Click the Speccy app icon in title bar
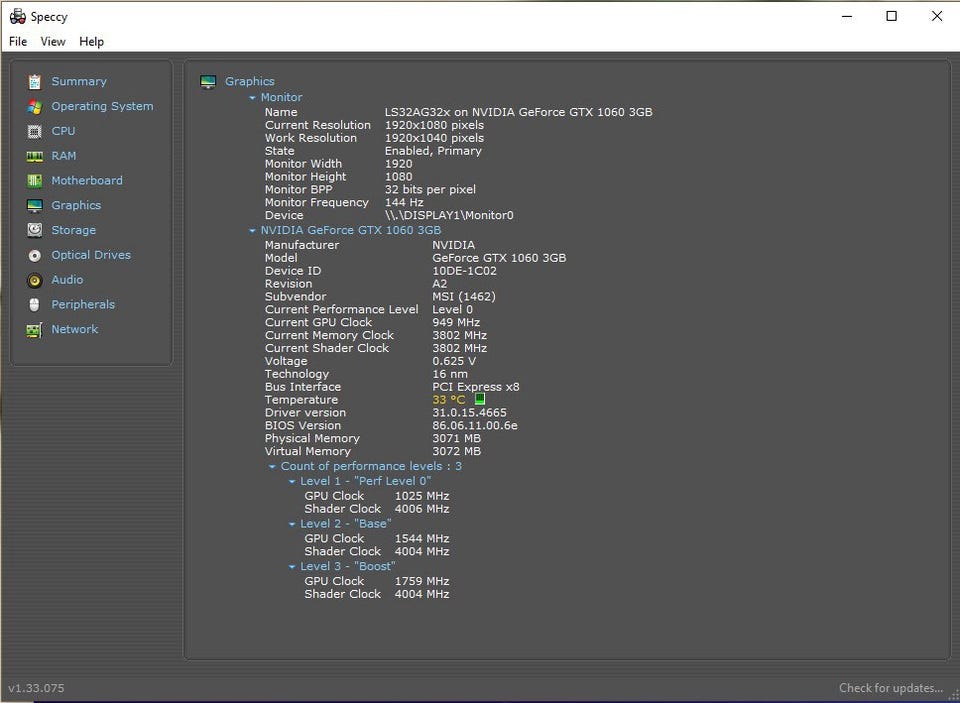The width and height of the screenshot is (960, 703). [x=18, y=17]
